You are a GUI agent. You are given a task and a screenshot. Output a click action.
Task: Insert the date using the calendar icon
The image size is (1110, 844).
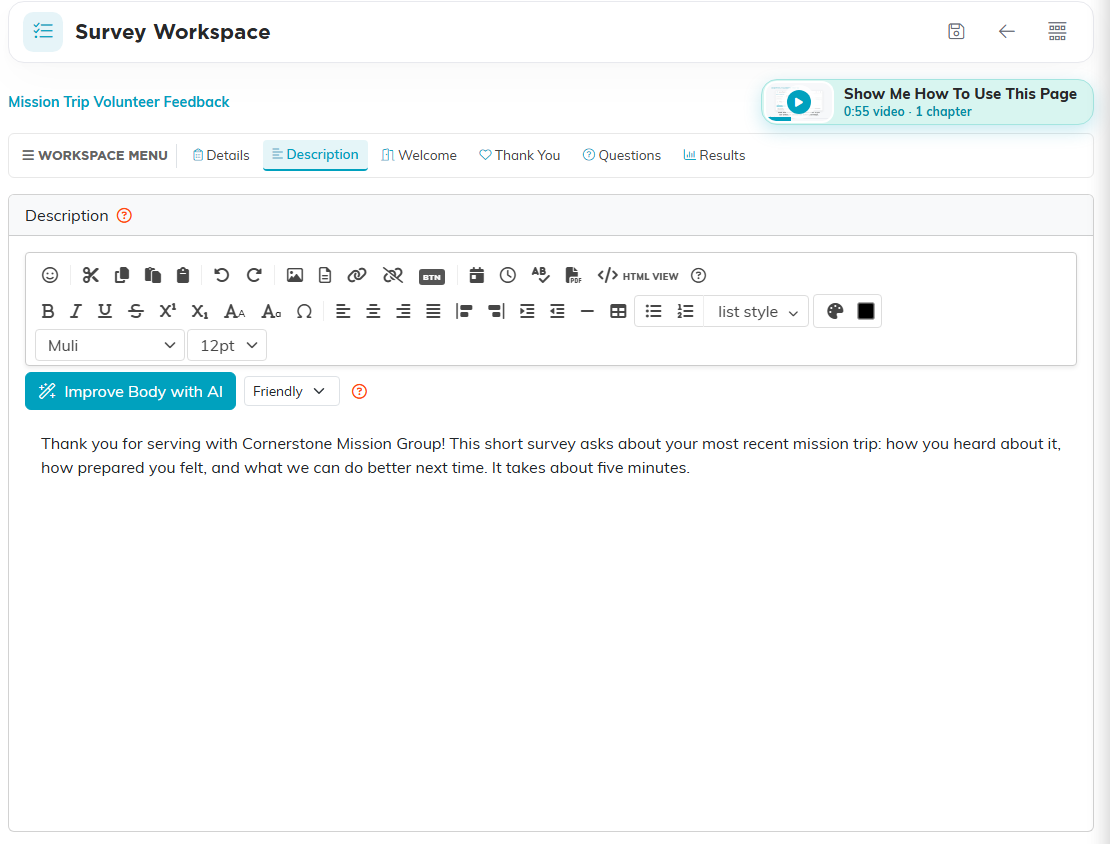tap(476, 275)
